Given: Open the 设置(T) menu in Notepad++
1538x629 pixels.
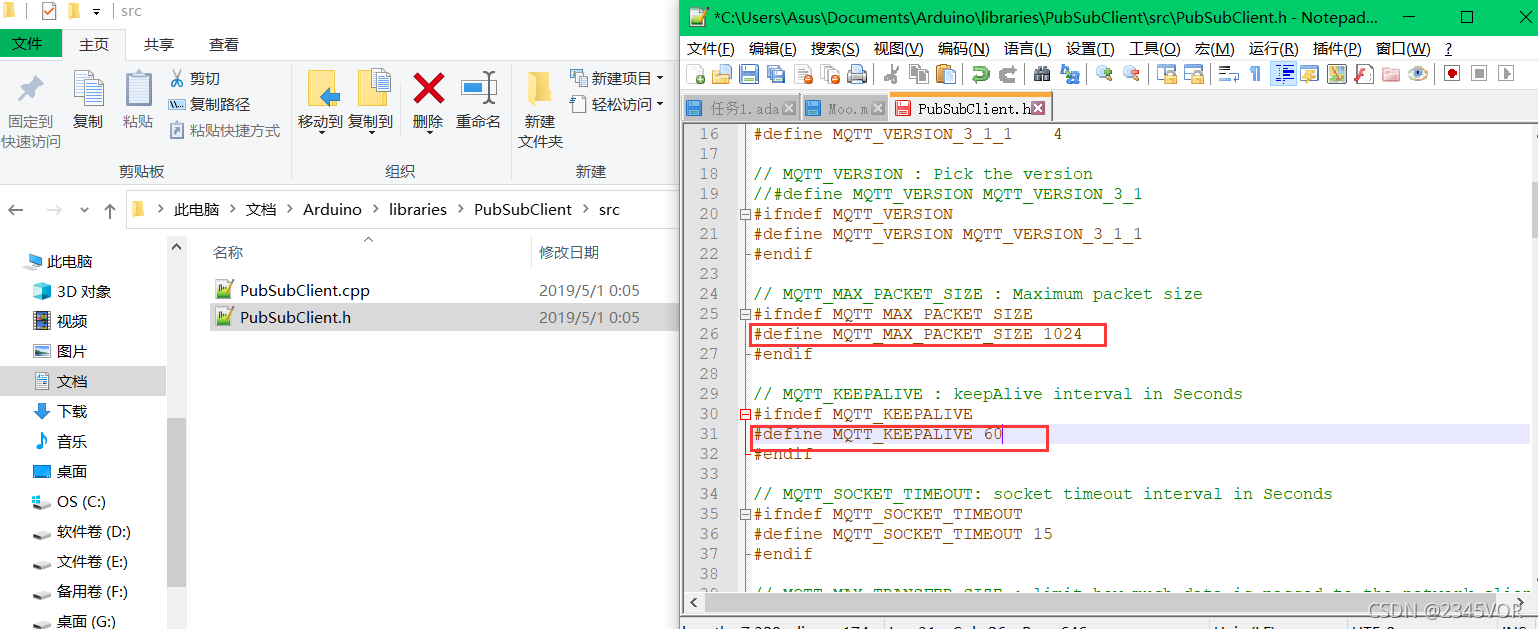Looking at the screenshot, I should coord(1090,48).
